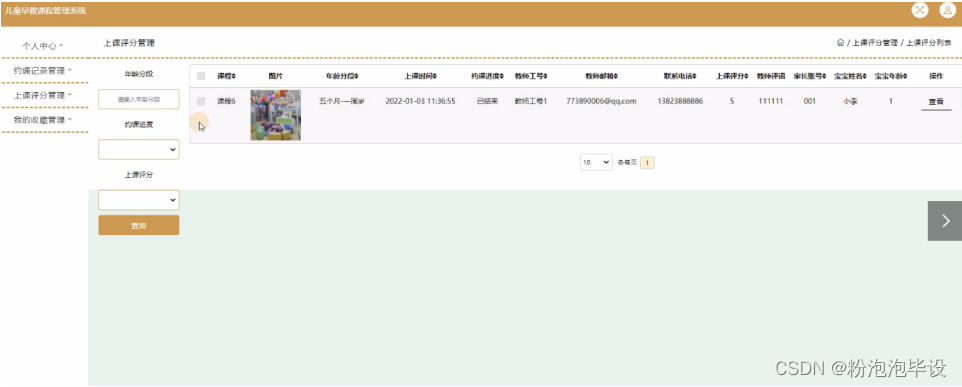Sort by 上课评分 column header
This screenshot has height=387, width=962.
click(x=732, y=76)
